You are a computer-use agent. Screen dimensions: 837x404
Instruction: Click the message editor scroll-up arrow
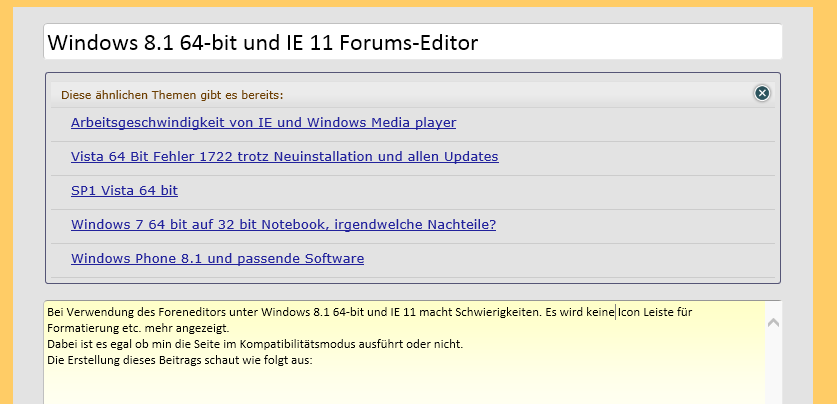773,322
